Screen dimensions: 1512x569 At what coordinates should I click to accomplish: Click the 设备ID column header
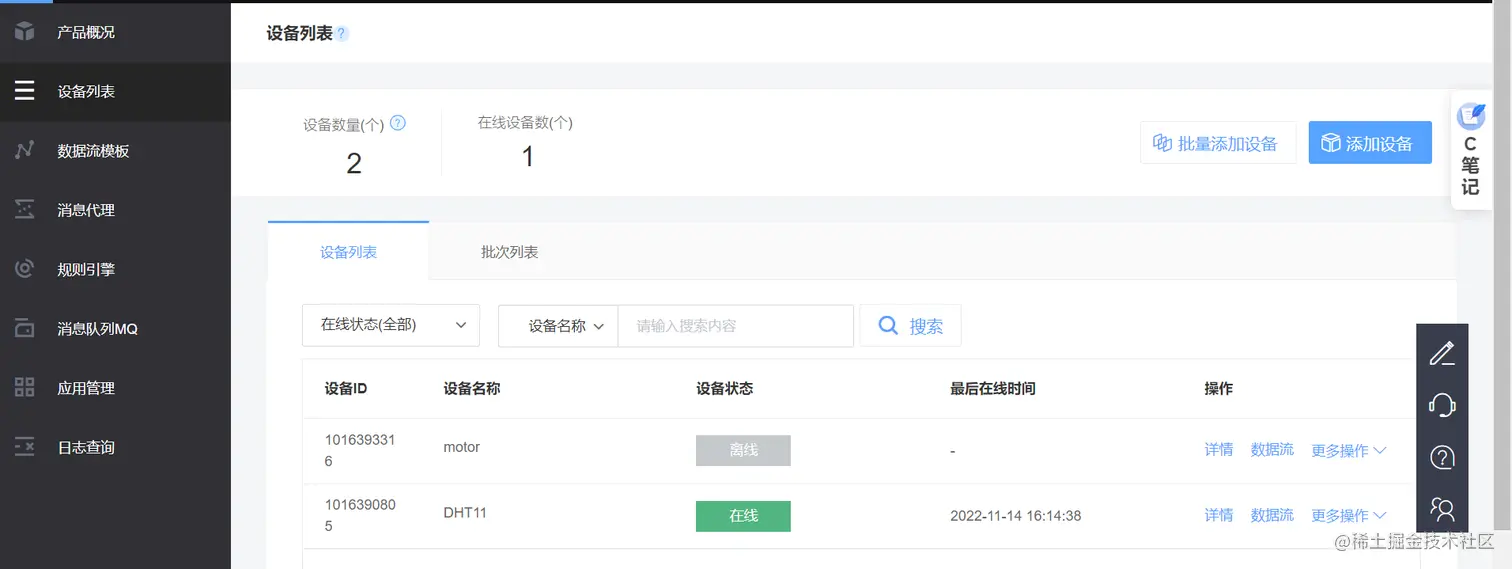coord(345,388)
